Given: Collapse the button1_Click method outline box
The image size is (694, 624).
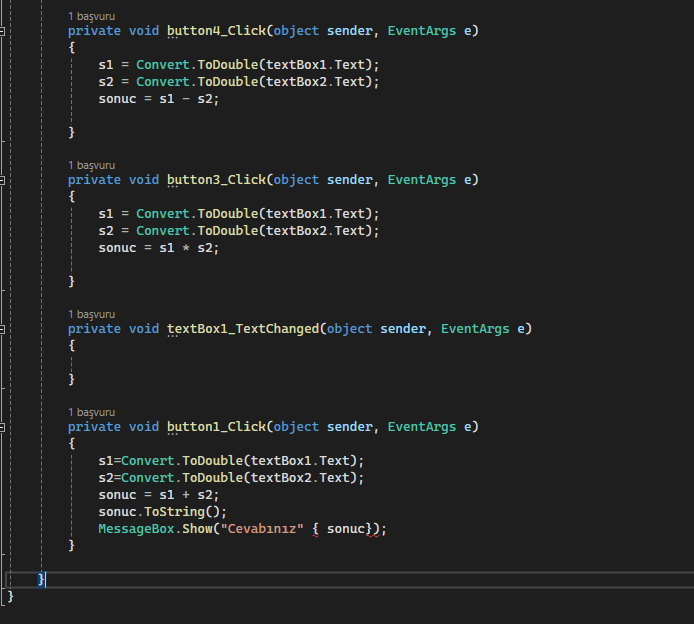Looking at the screenshot, I should pos(2,427).
